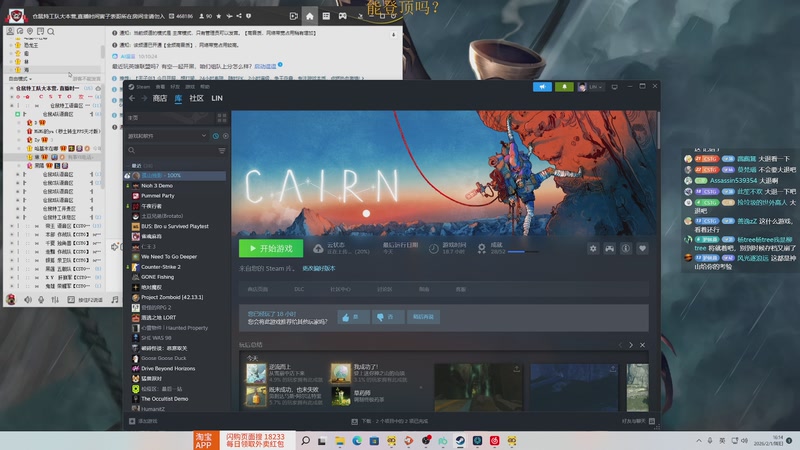Viewport: 800px width, 450px height.
Task: Go back with Steam's back arrow
Action: click(x=132, y=98)
